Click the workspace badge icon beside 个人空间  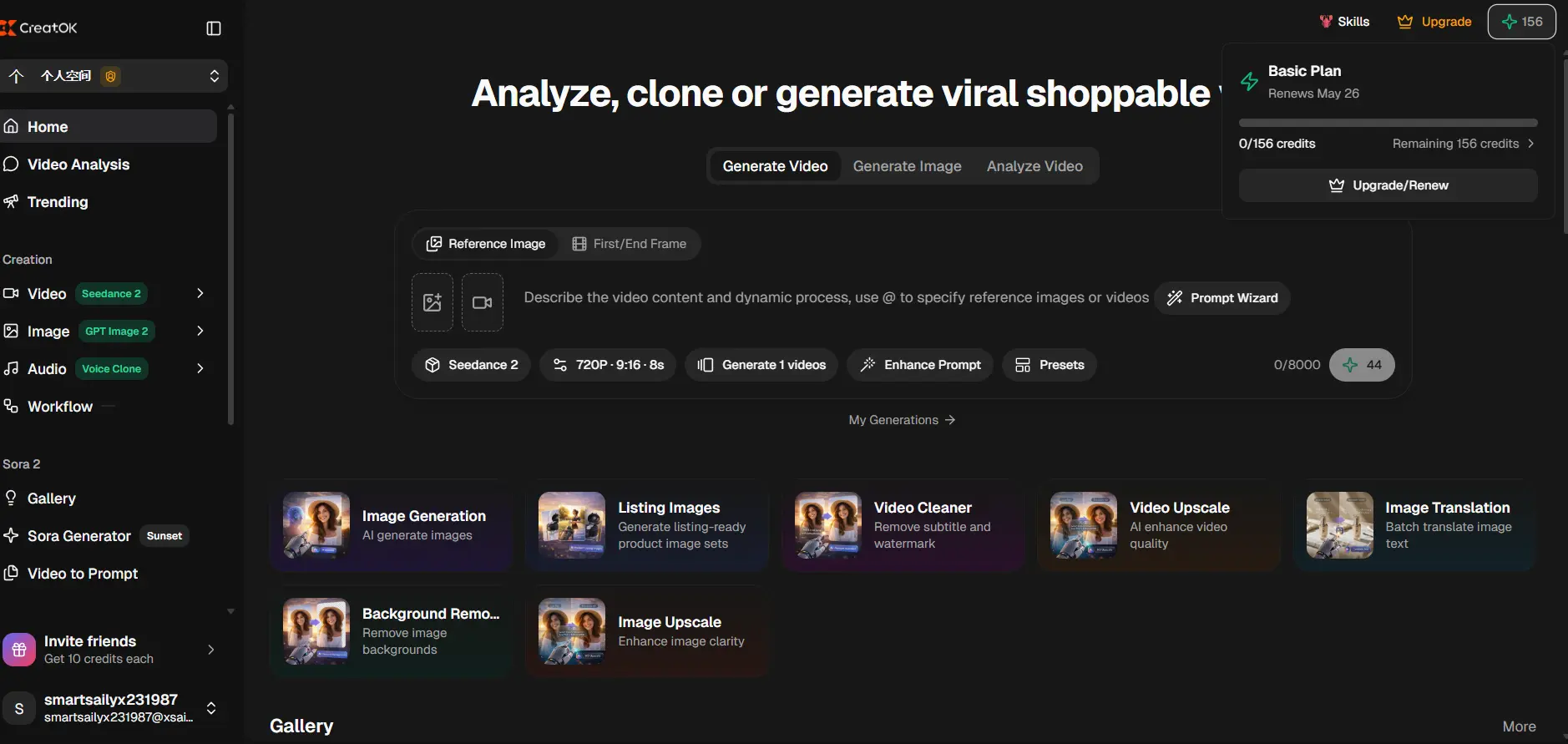(110, 76)
